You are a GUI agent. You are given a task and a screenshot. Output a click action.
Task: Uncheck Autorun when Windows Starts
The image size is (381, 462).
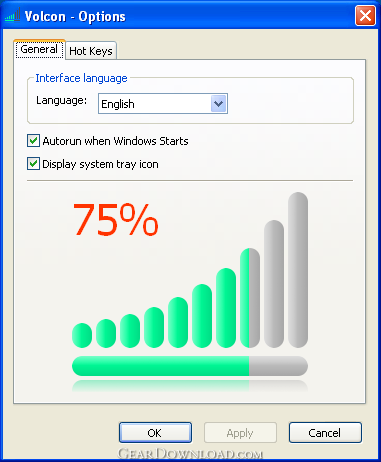(x=33, y=141)
